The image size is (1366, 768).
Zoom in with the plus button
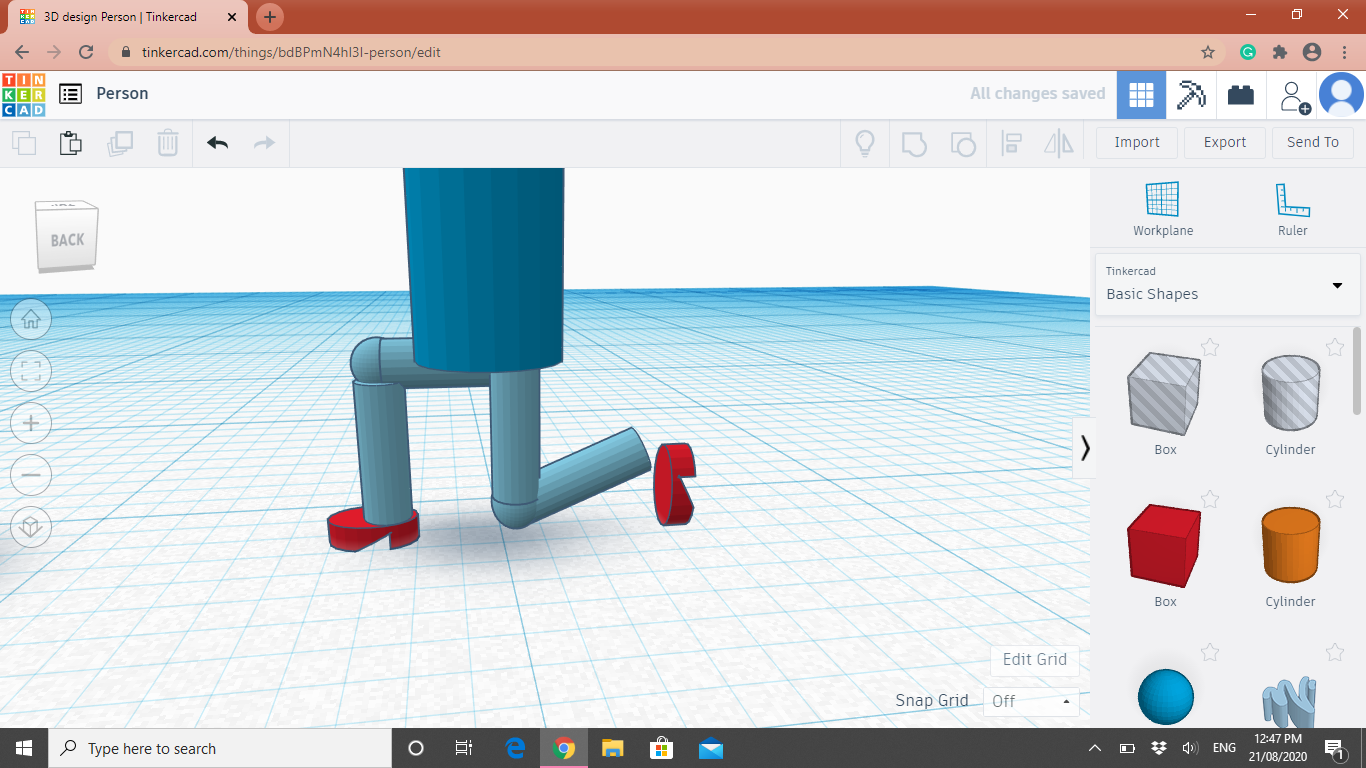click(x=31, y=423)
